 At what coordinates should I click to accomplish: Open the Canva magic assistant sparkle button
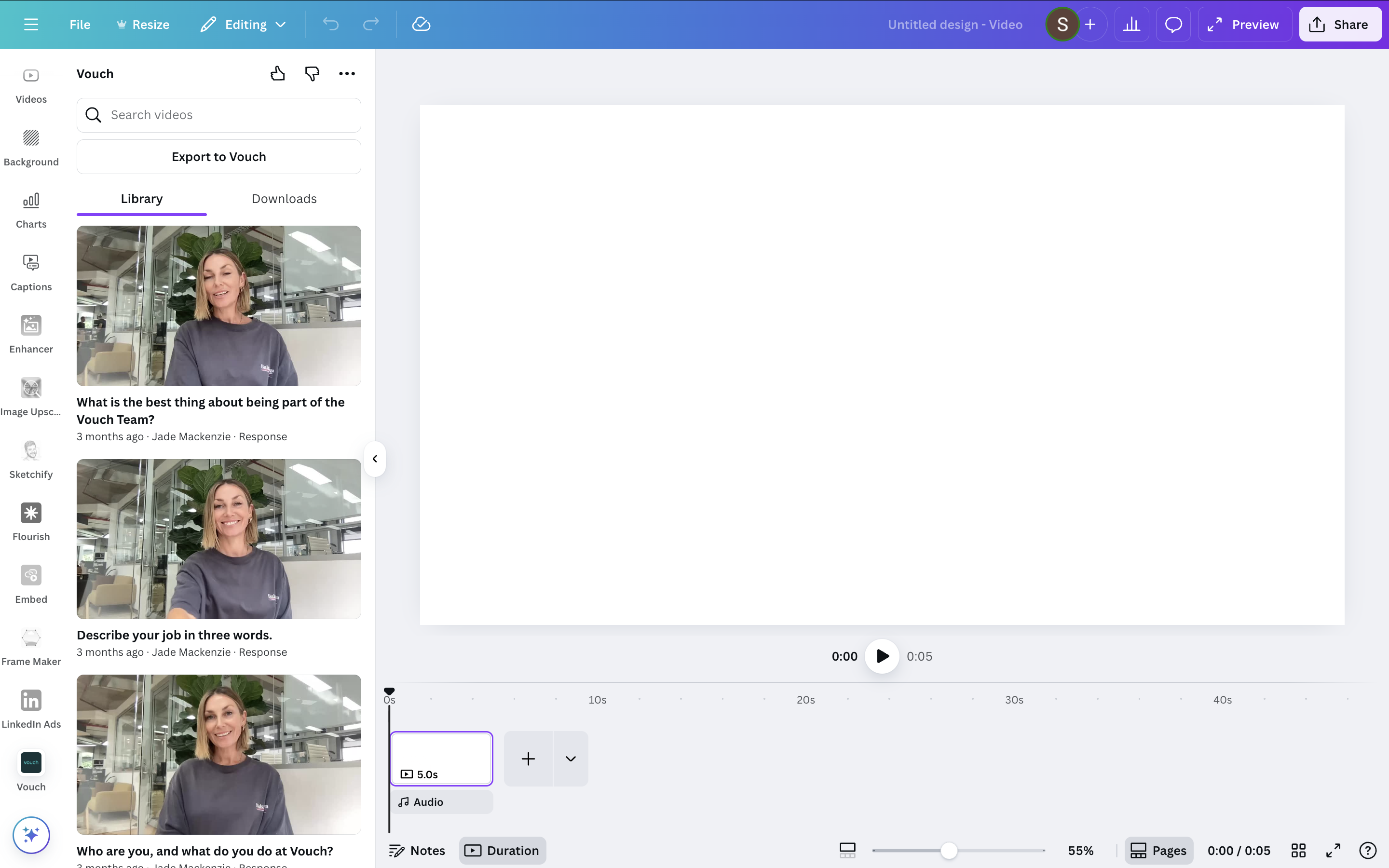(31, 835)
